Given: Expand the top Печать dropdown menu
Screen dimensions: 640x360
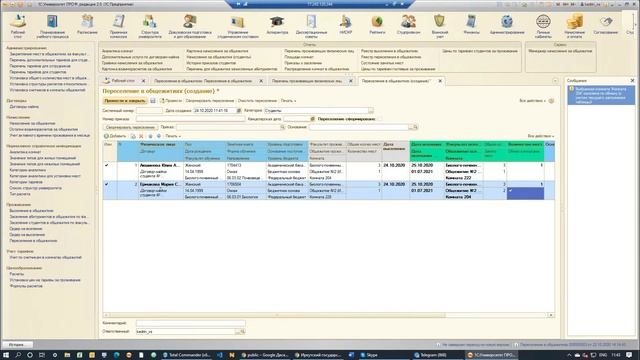Looking at the screenshot, I should [288, 100].
